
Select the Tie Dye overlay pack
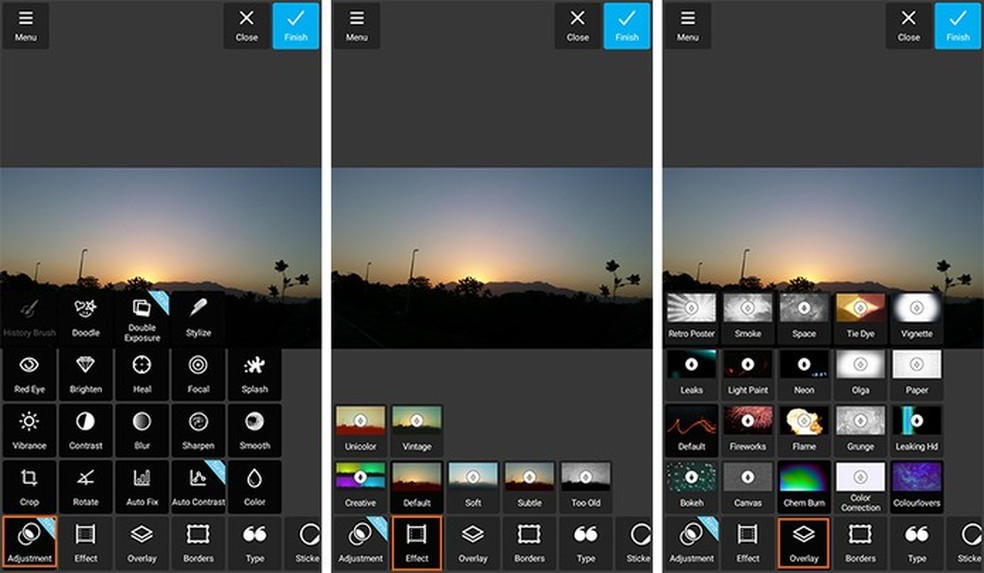point(860,318)
